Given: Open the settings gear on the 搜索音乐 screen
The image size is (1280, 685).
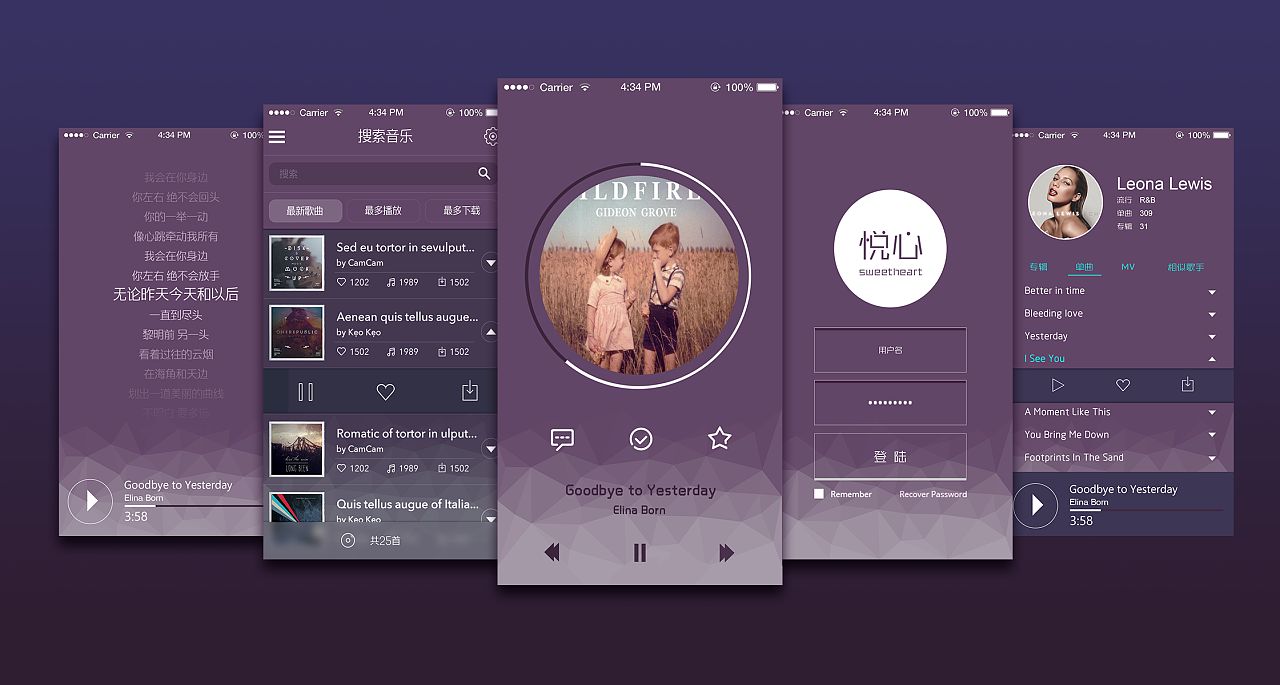Looking at the screenshot, I should click(x=491, y=137).
